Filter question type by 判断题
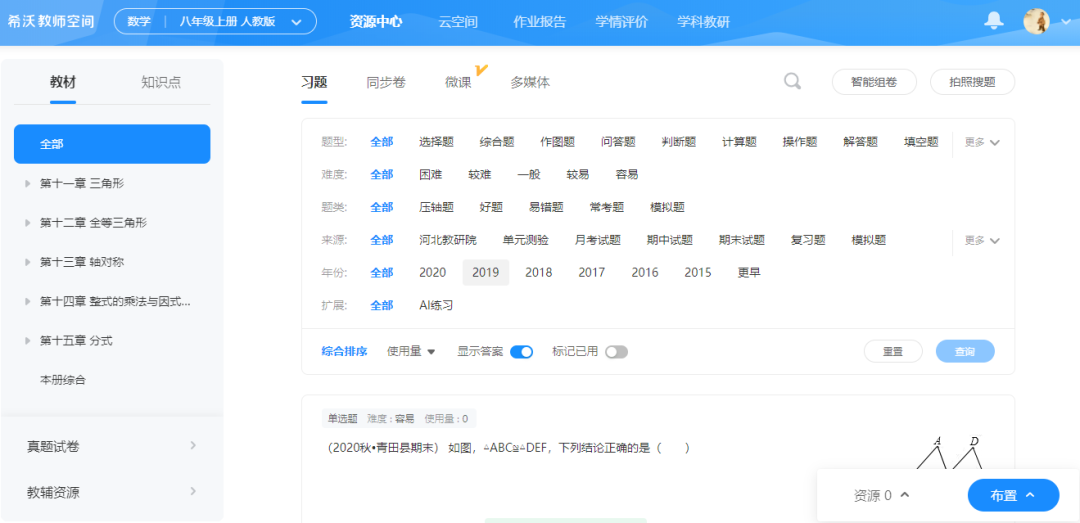 [x=678, y=142]
